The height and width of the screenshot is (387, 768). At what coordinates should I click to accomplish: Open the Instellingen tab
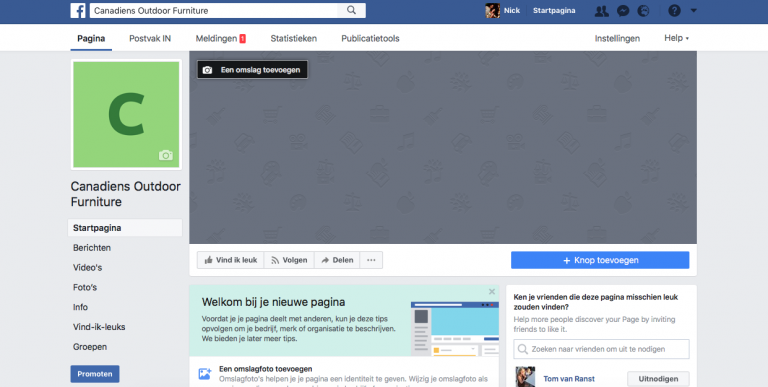617,38
